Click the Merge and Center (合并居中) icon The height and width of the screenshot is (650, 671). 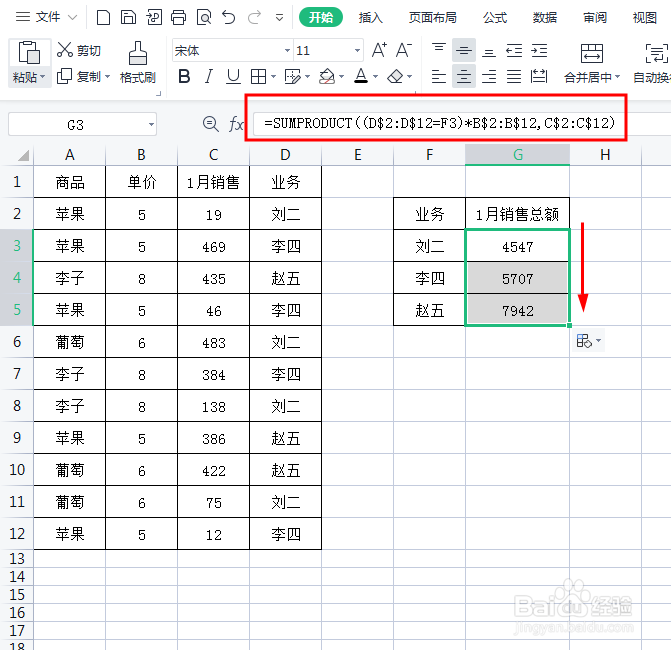pyautogui.click(x=592, y=53)
